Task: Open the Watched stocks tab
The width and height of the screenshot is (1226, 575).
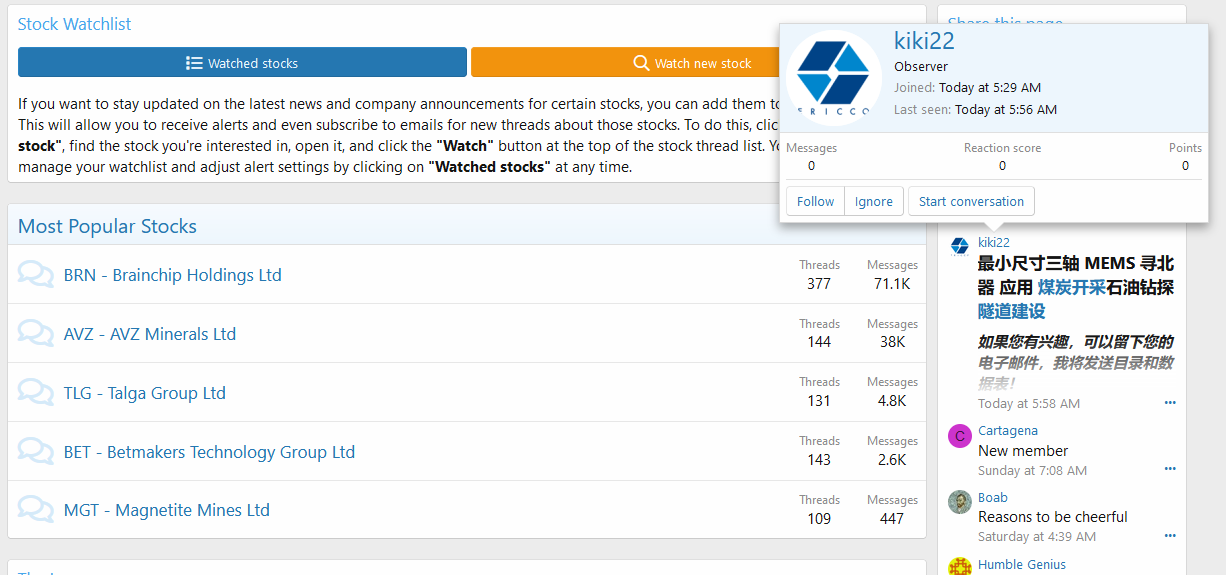Action: tap(242, 63)
